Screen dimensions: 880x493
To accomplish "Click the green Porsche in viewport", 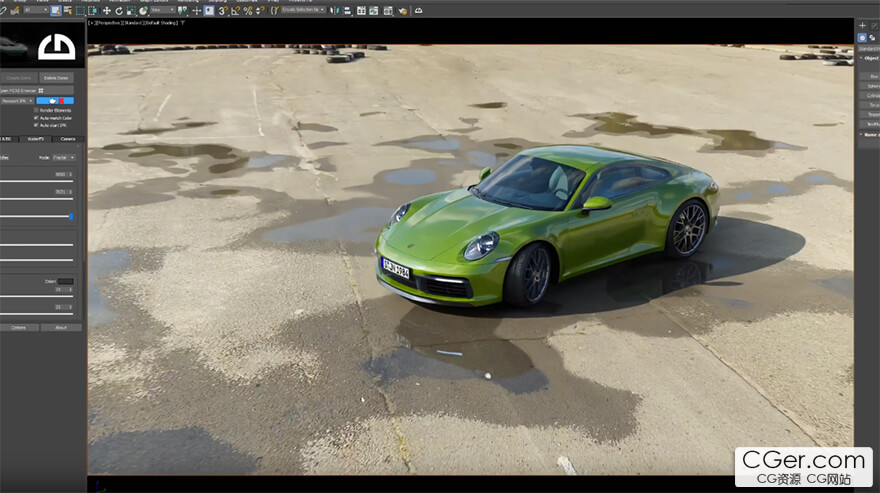I will [x=547, y=226].
